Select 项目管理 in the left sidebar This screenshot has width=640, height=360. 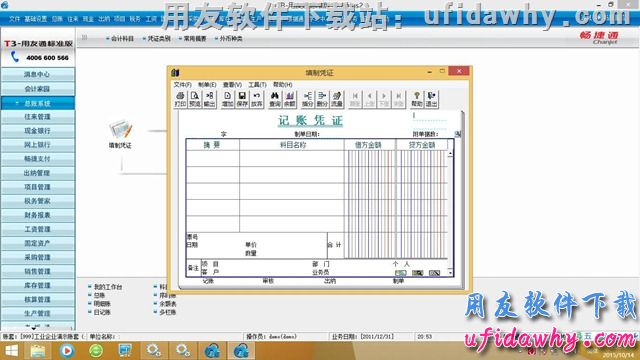click(38, 187)
